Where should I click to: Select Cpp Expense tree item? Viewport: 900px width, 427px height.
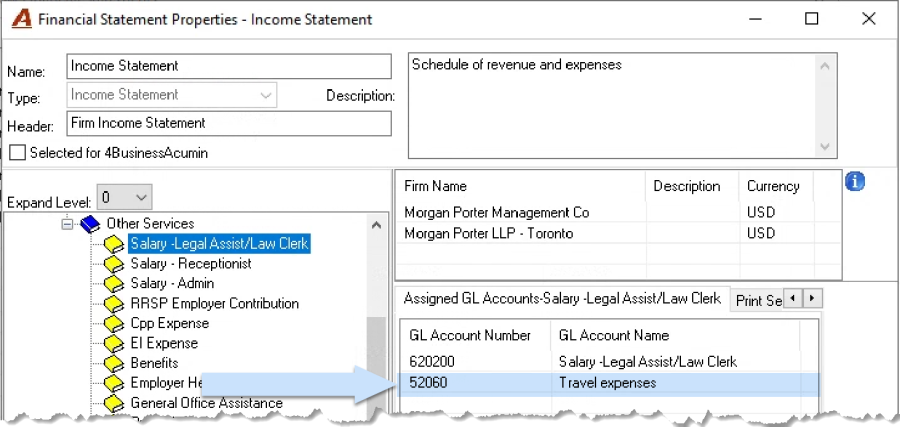click(x=169, y=324)
